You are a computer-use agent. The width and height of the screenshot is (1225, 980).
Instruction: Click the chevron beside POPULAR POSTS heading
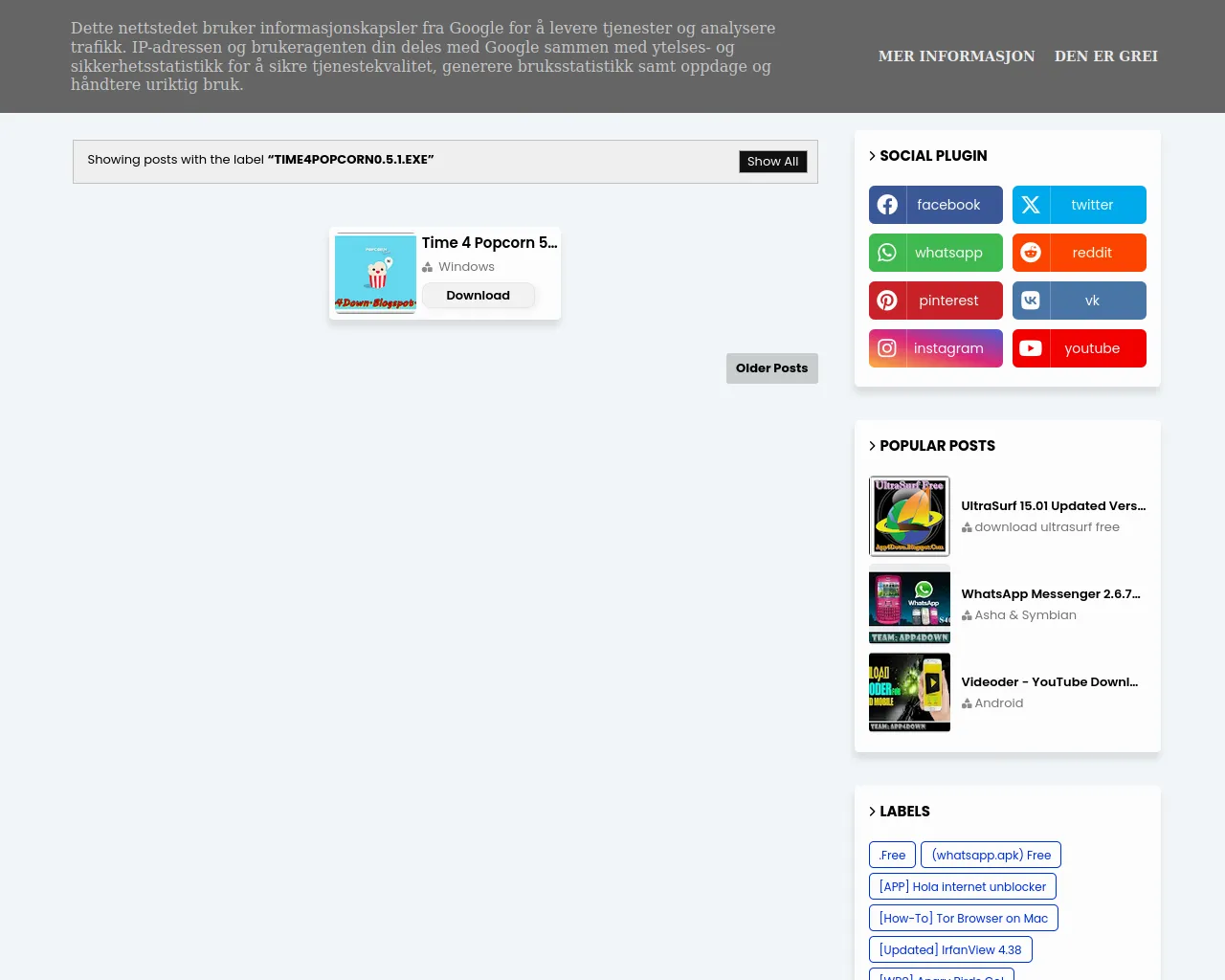[x=872, y=446]
